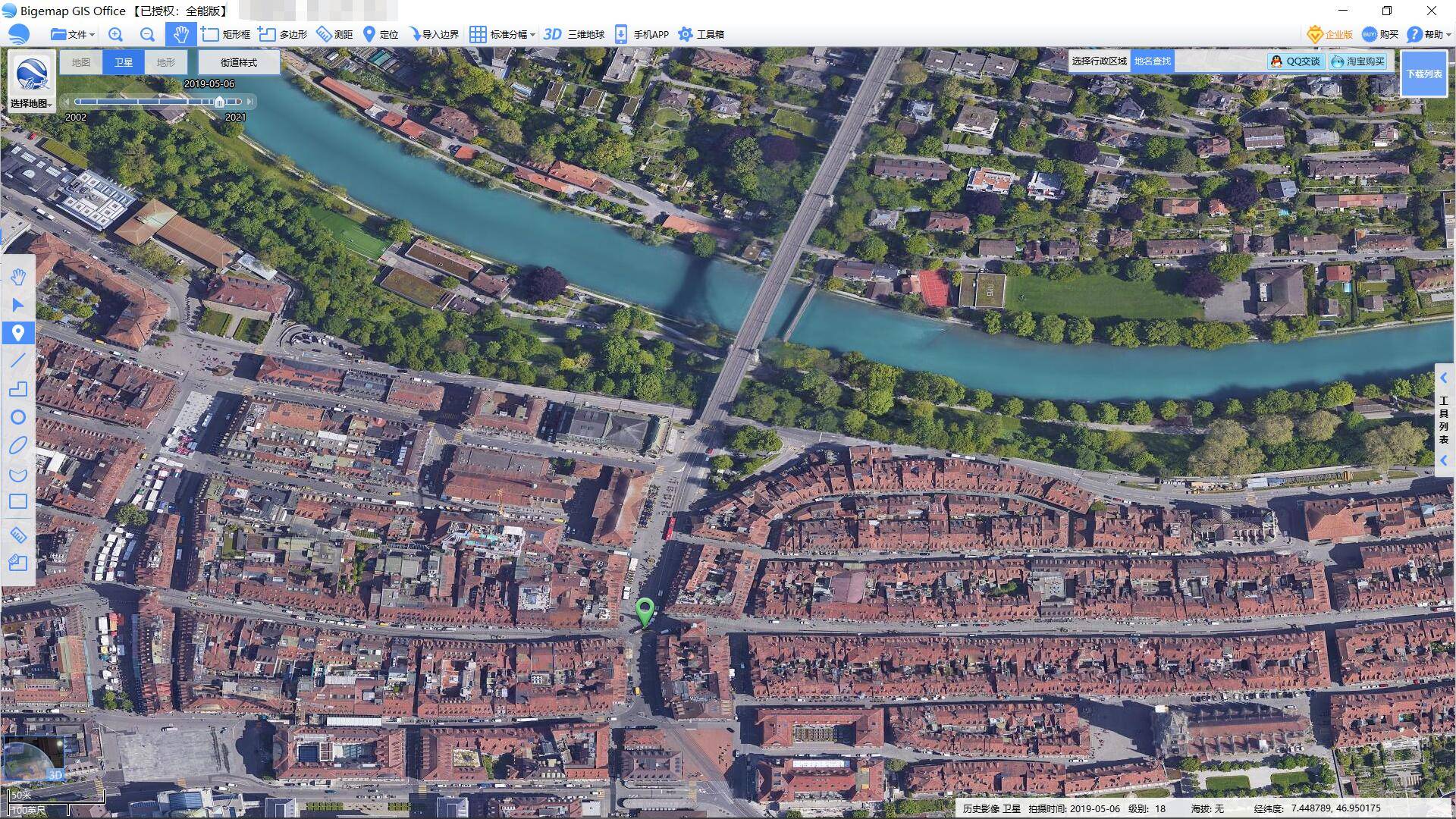
Task: Click the 矩形框 rectangle selection tool
Action: point(226,34)
